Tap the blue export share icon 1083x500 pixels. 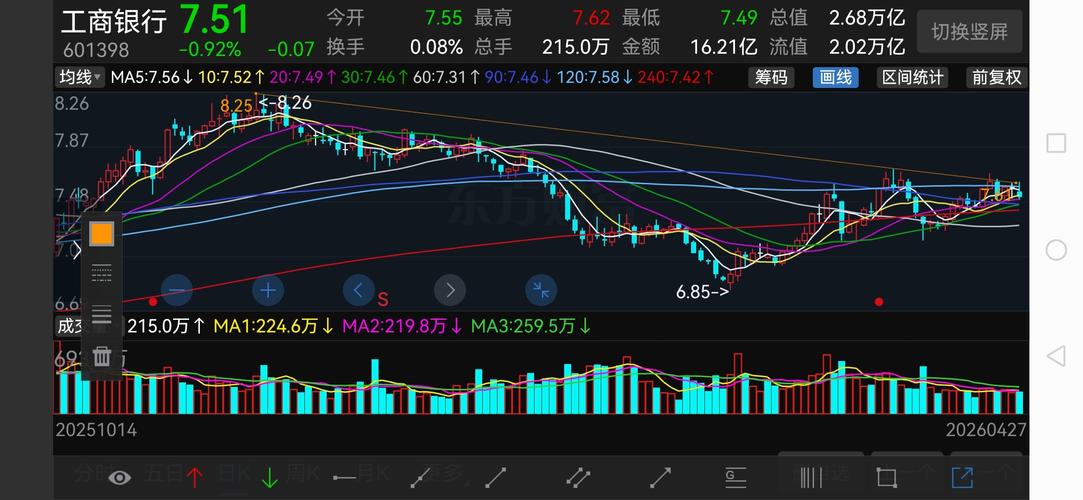pyautogui.click(x=961, y=477)
